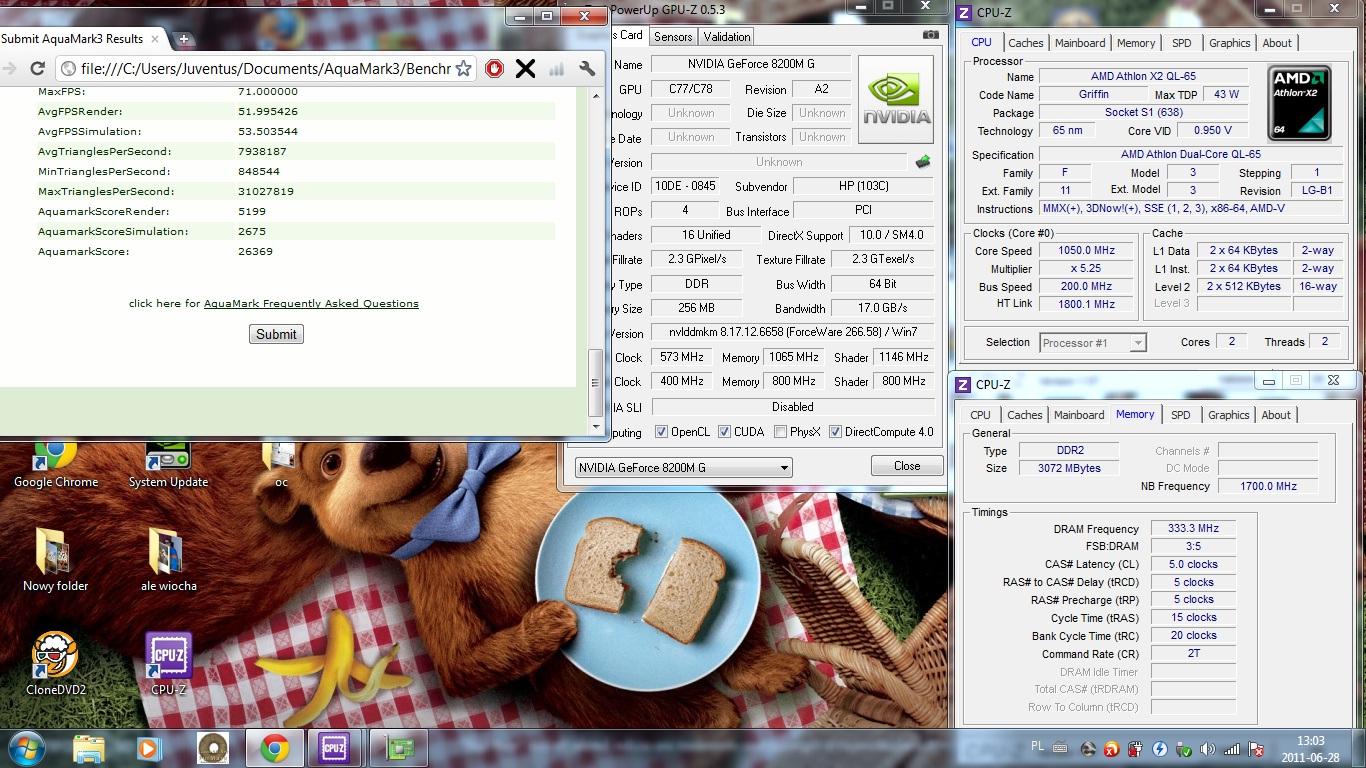Select the AMD Athlon X2 QL-65 name field
This screenshot has width=1366, height=768.
(x=1143, y=76)
